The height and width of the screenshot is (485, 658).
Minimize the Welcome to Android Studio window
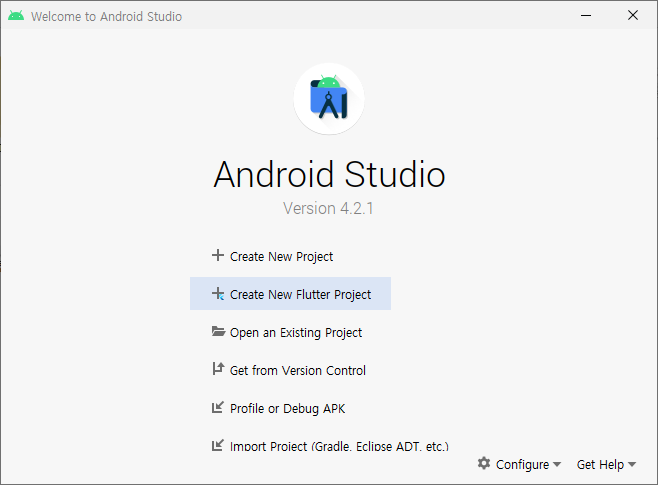pyautogui.click(x=586, y=16)
